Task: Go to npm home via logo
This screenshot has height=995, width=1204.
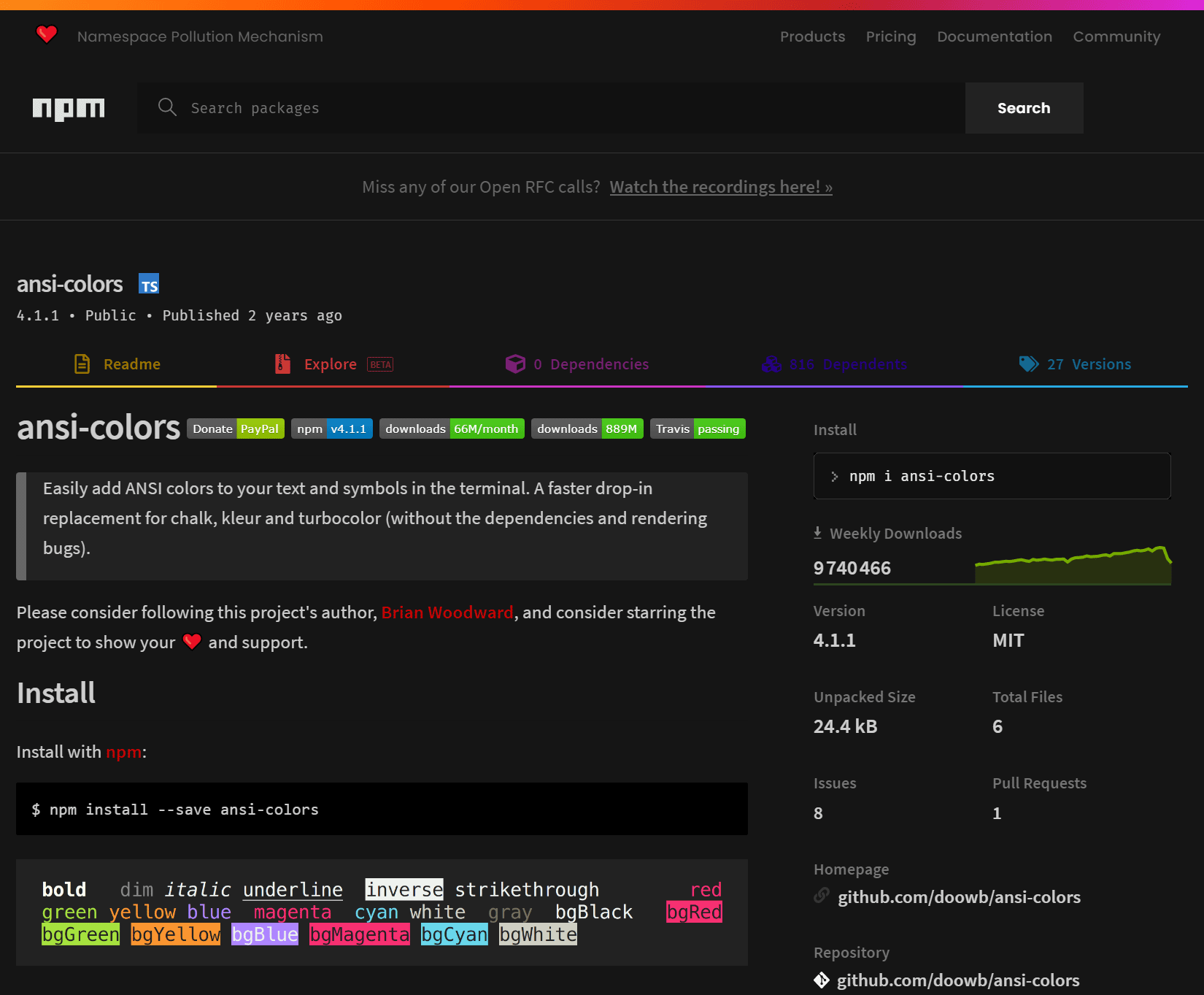Action: (x=69, y=109)
